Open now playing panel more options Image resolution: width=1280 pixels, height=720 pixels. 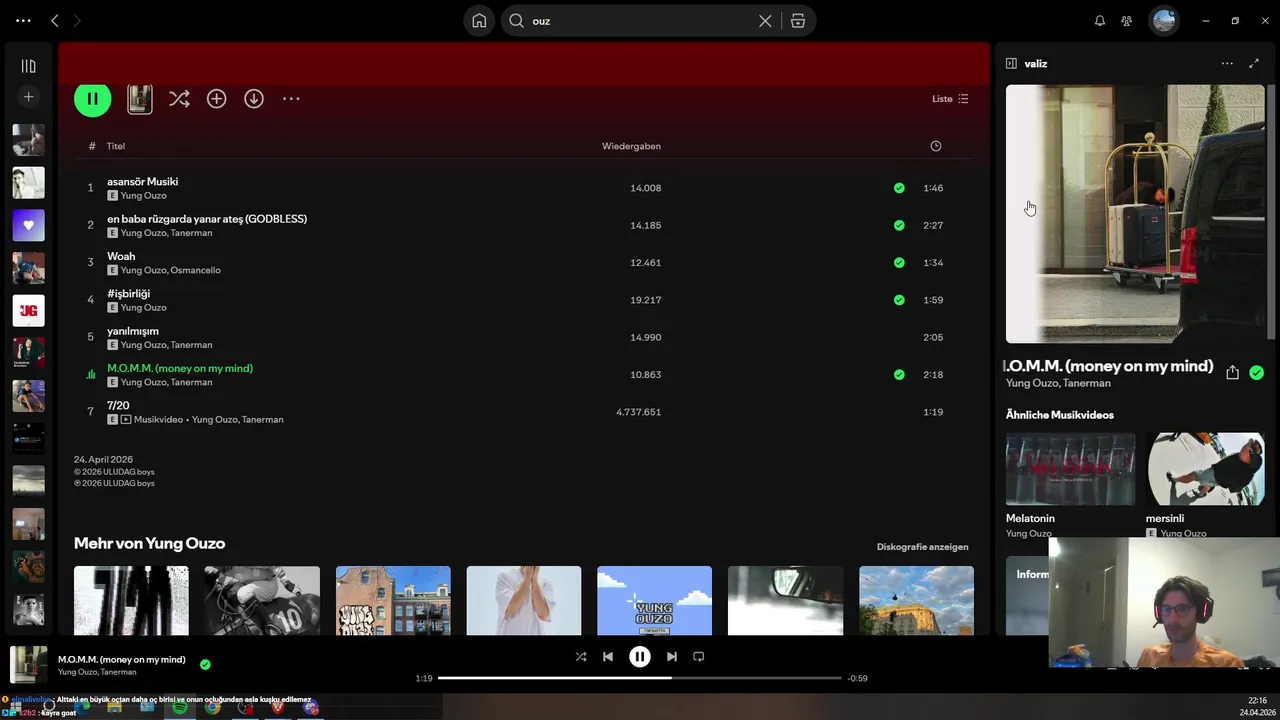pyautogui.click(x=1227, y=63)
